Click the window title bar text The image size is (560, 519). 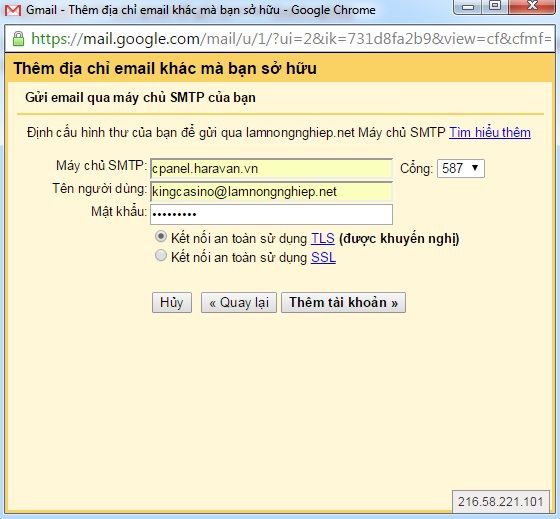[201, 10]
